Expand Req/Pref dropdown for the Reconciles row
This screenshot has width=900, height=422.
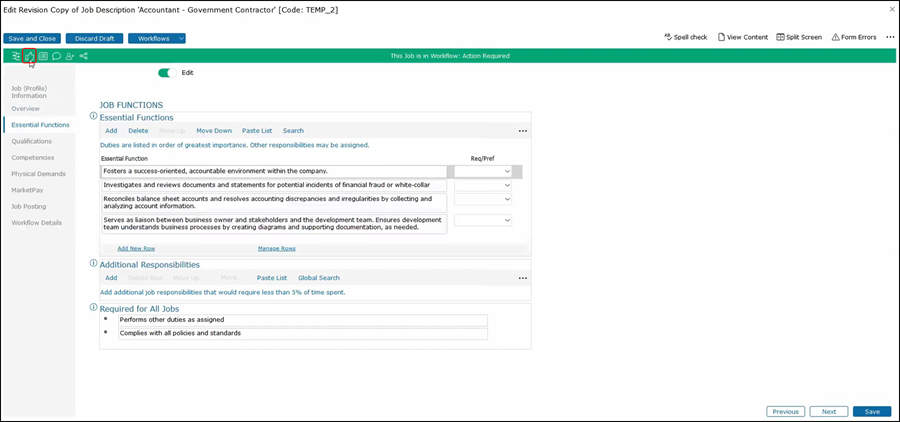click(483, 199)
